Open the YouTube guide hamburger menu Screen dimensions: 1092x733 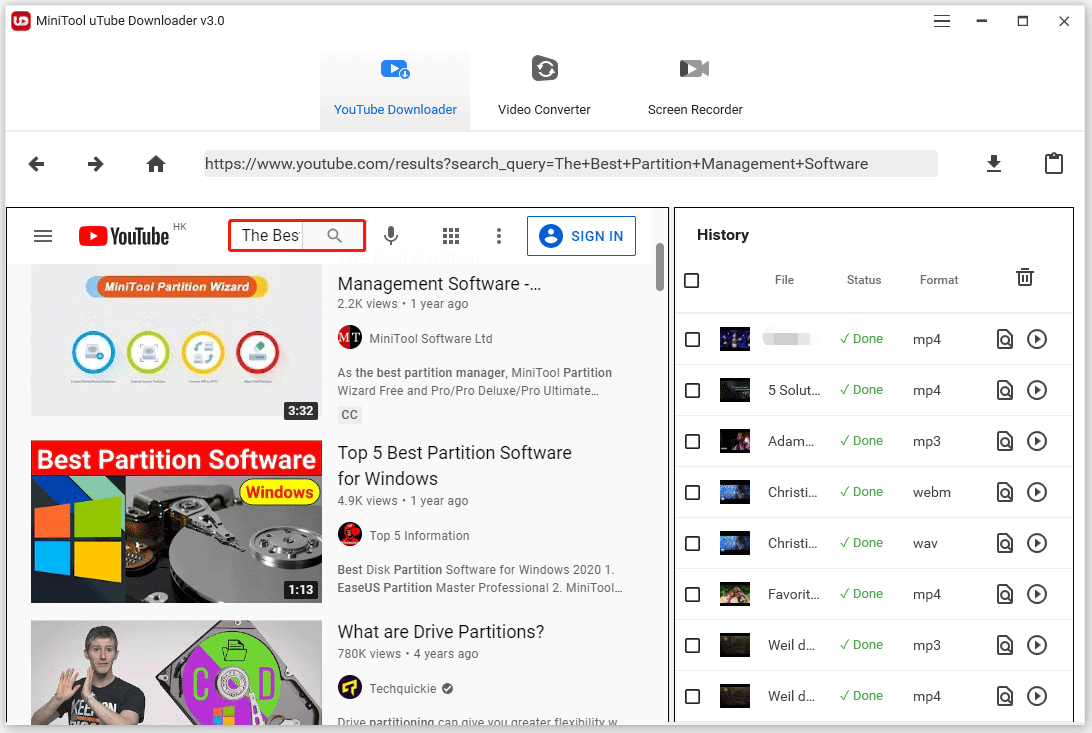click(x=43, y=236)
